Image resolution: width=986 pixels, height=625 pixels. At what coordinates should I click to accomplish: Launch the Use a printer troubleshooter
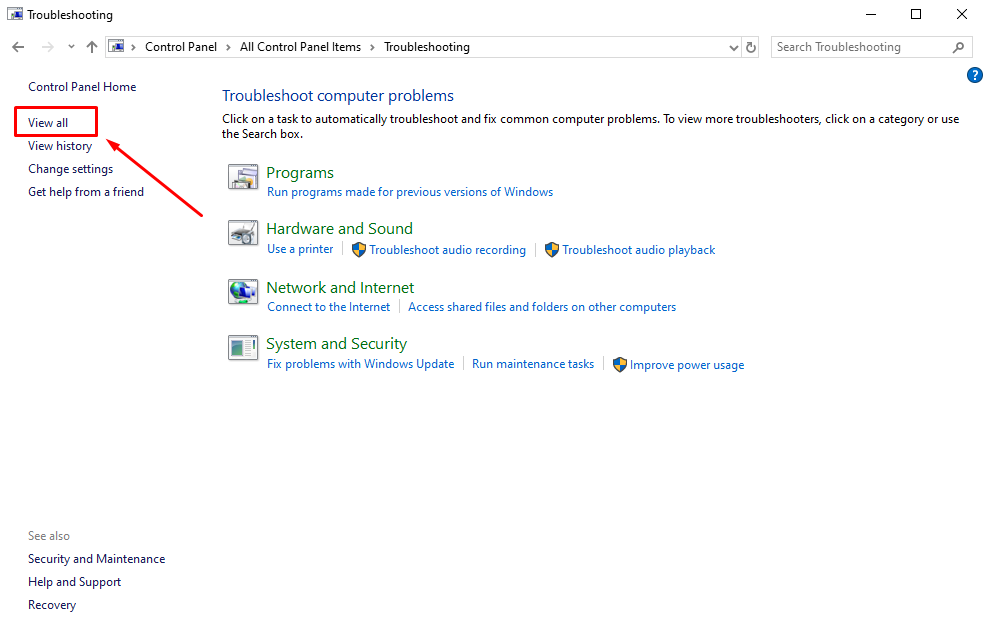click(300, 249)
